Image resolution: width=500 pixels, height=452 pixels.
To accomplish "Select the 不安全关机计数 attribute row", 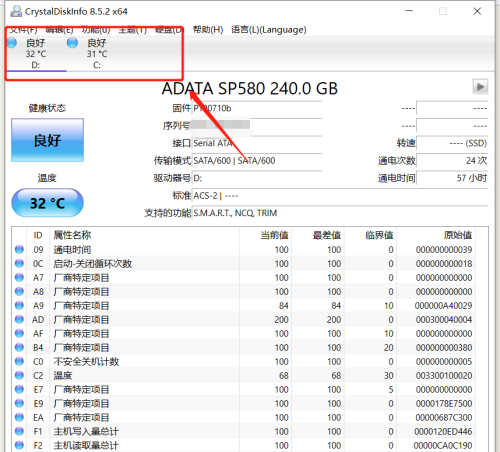I will pyautogui.click(x=245, y=362).
